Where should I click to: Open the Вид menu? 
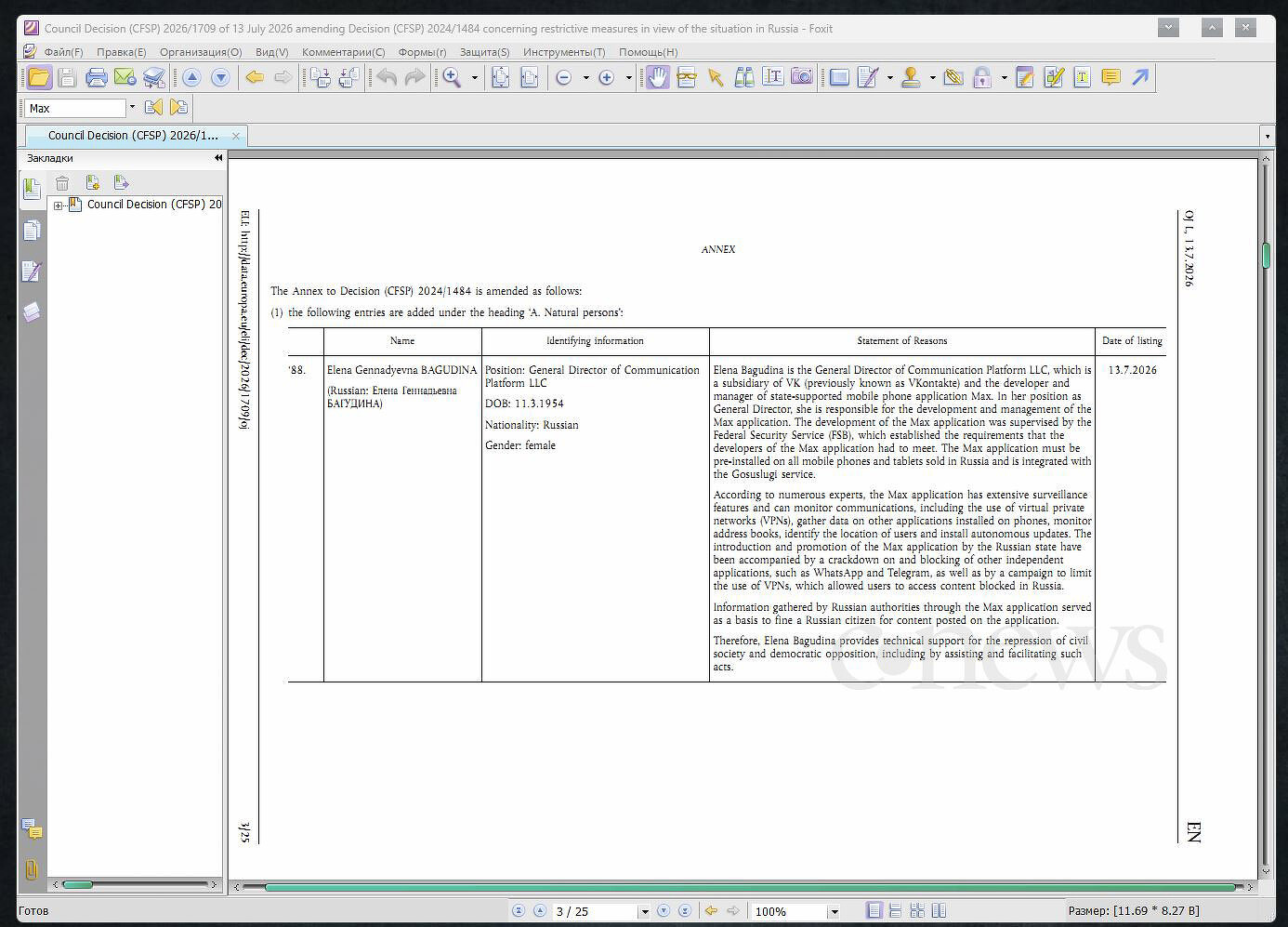(272, 52)
